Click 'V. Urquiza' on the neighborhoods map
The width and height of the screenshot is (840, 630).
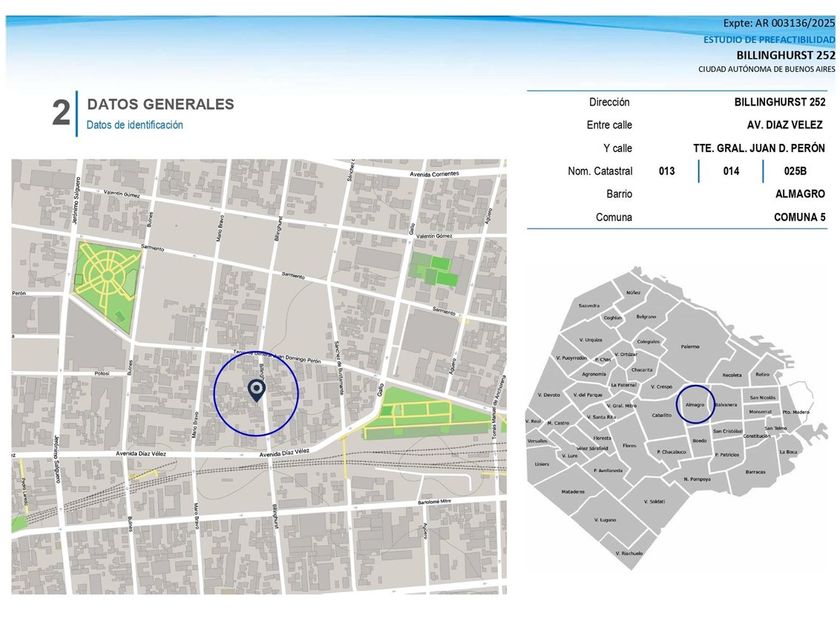[x=591, y=340]
